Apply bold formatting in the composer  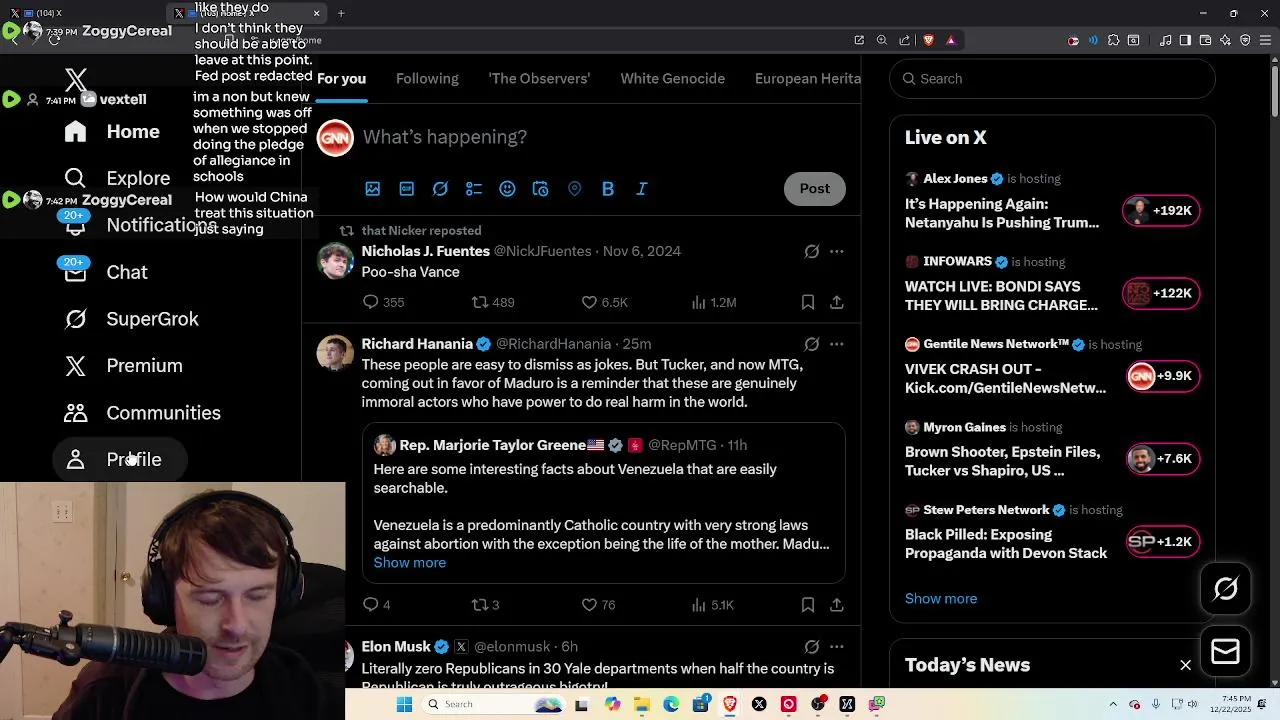(x=608, y=189)
